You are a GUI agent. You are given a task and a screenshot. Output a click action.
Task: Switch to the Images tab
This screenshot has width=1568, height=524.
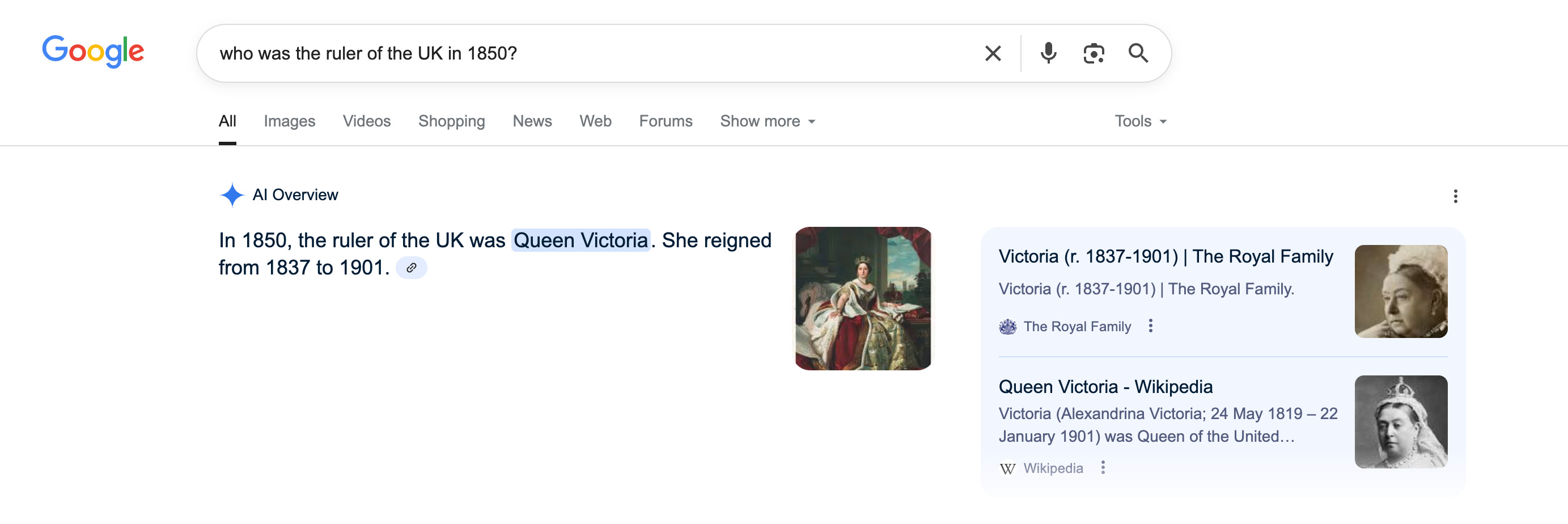(289, 121)
